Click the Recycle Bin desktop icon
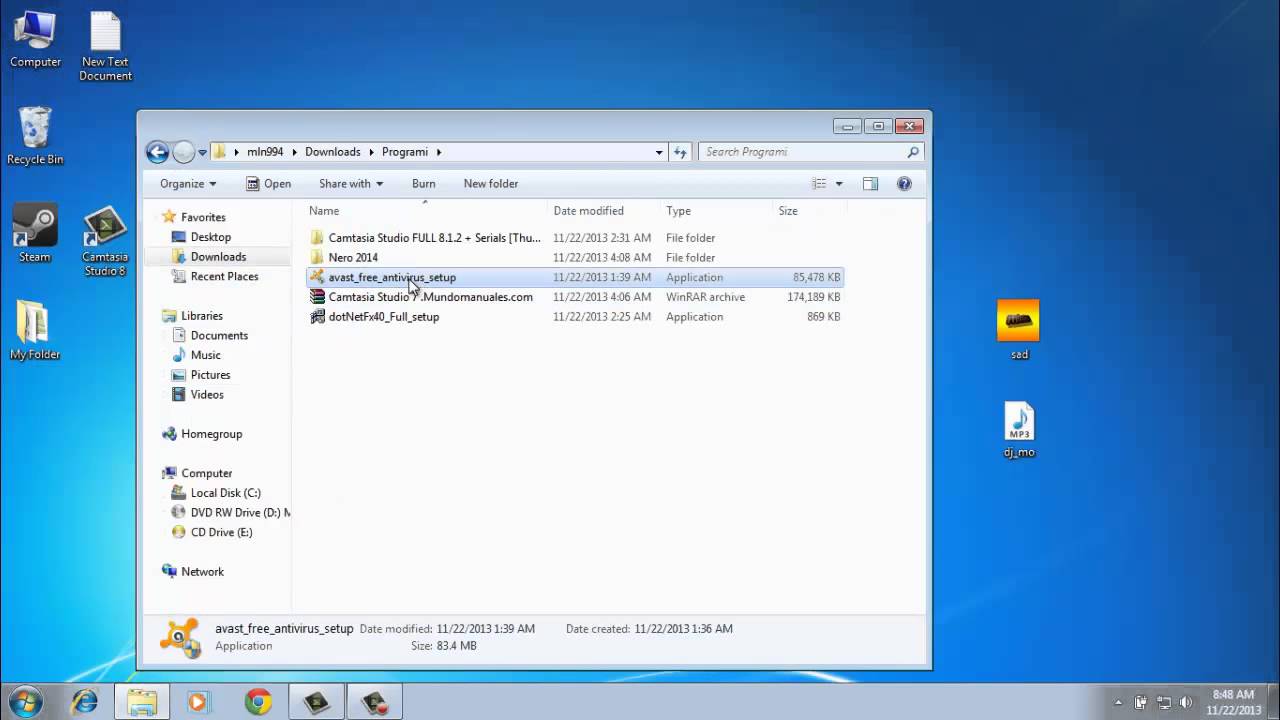This screenshot has height=720, width=1280. (35, 136)
